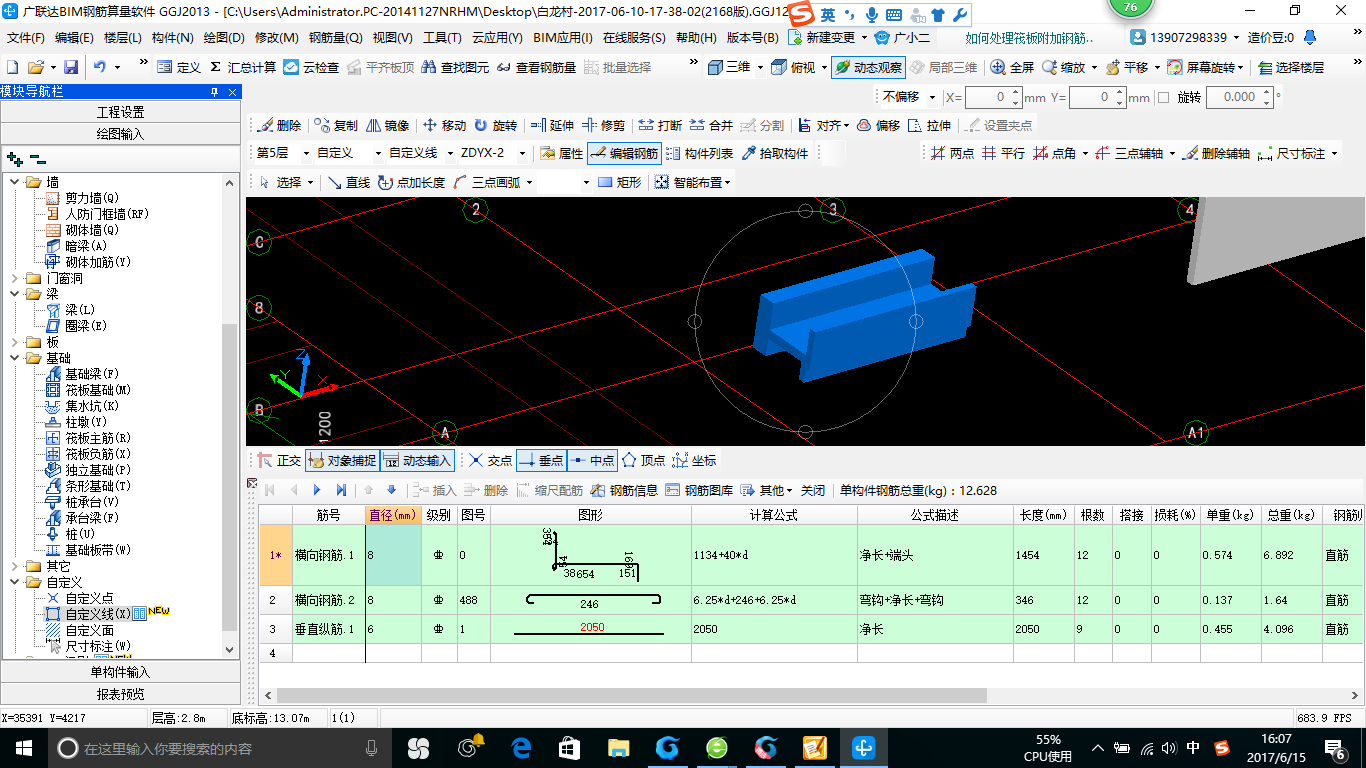Click the 工程设置 panel button
The width and height of the screenshot is (1366, 768).
[x=120, y=112]
